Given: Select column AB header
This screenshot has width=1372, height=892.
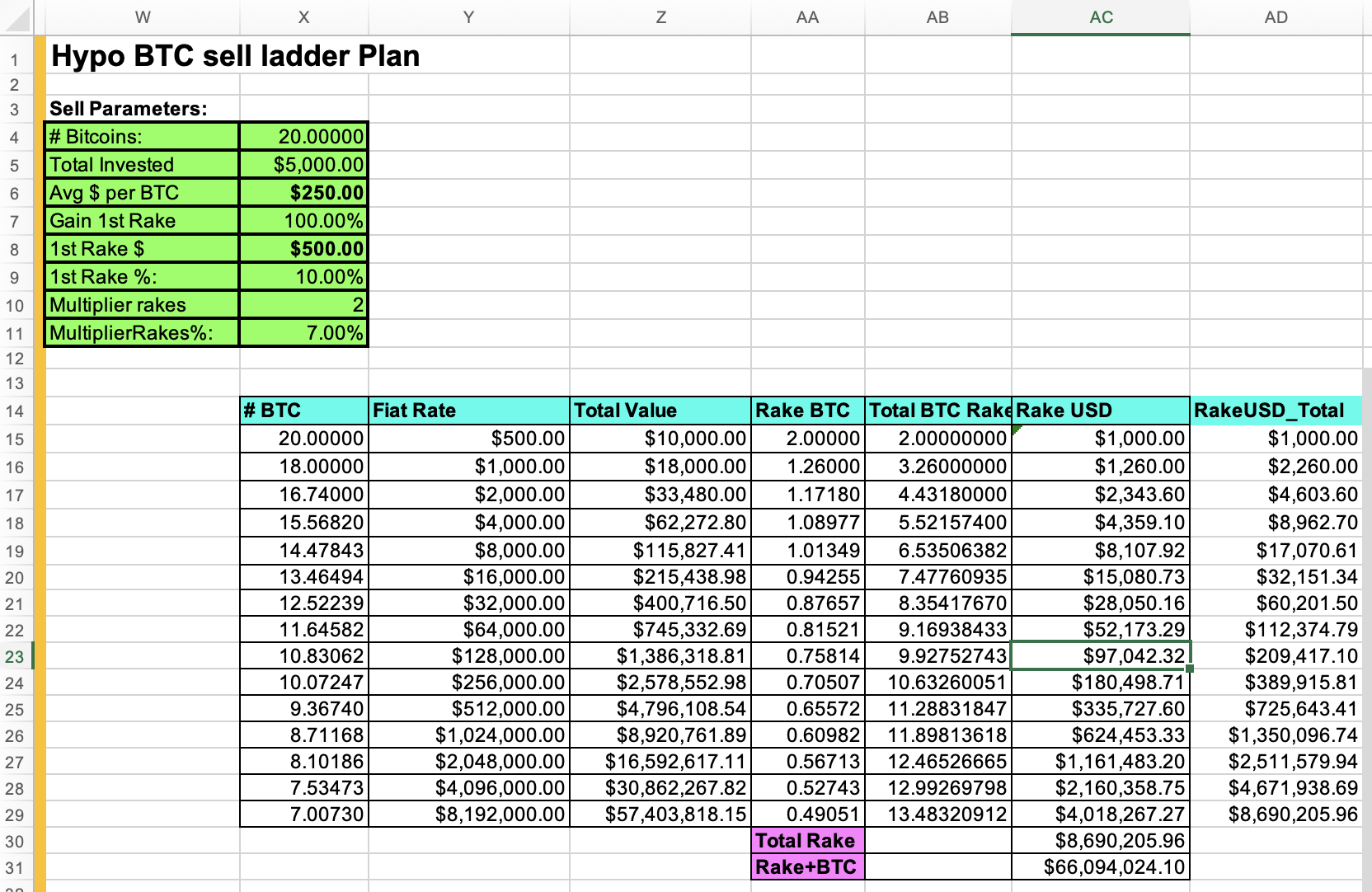Looking at the screenshot, I should pyautogui.click(x=938, y=17).
